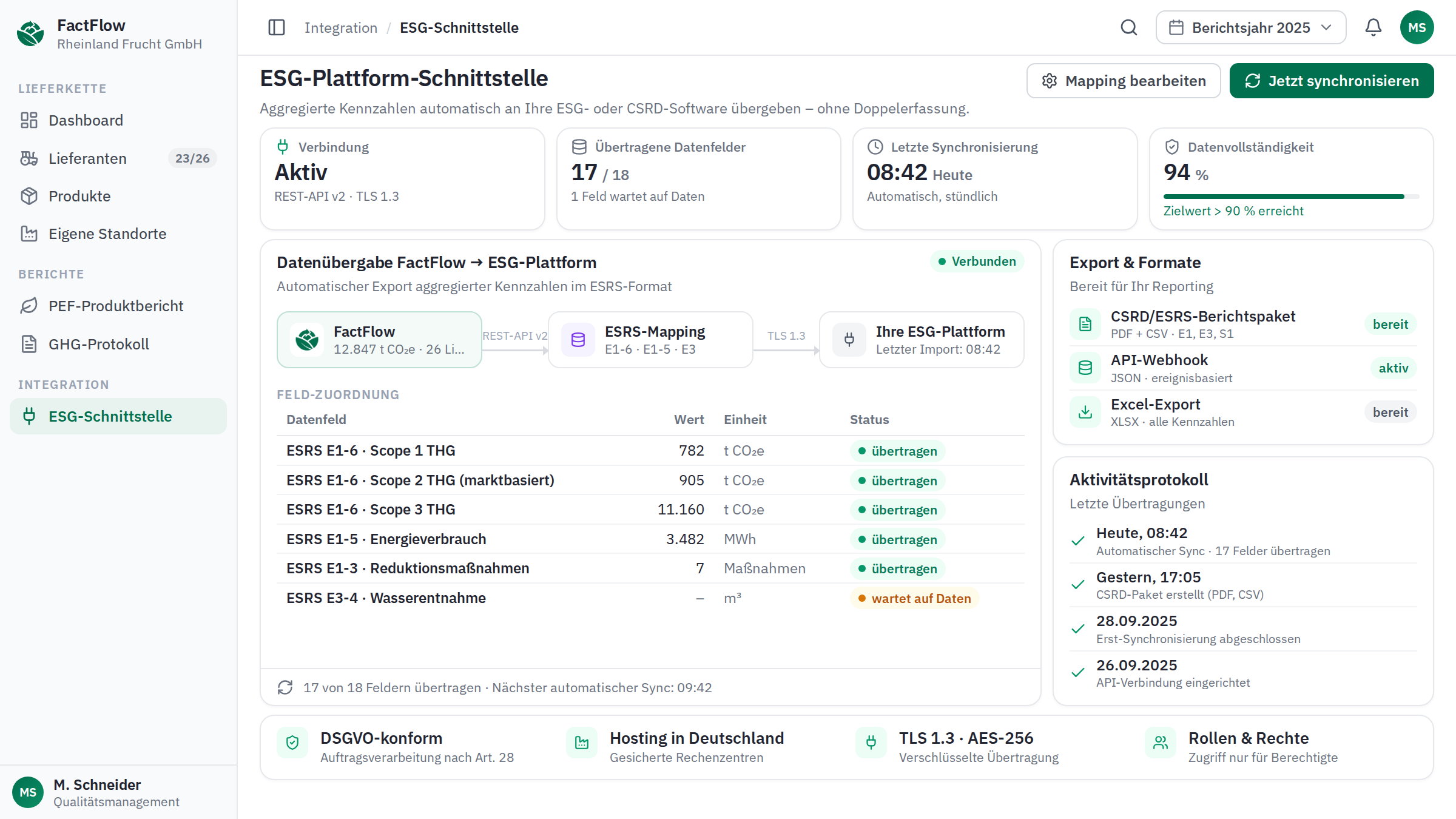
Task: Click the Verbunden status badge
Action: [x=977, y=261]
